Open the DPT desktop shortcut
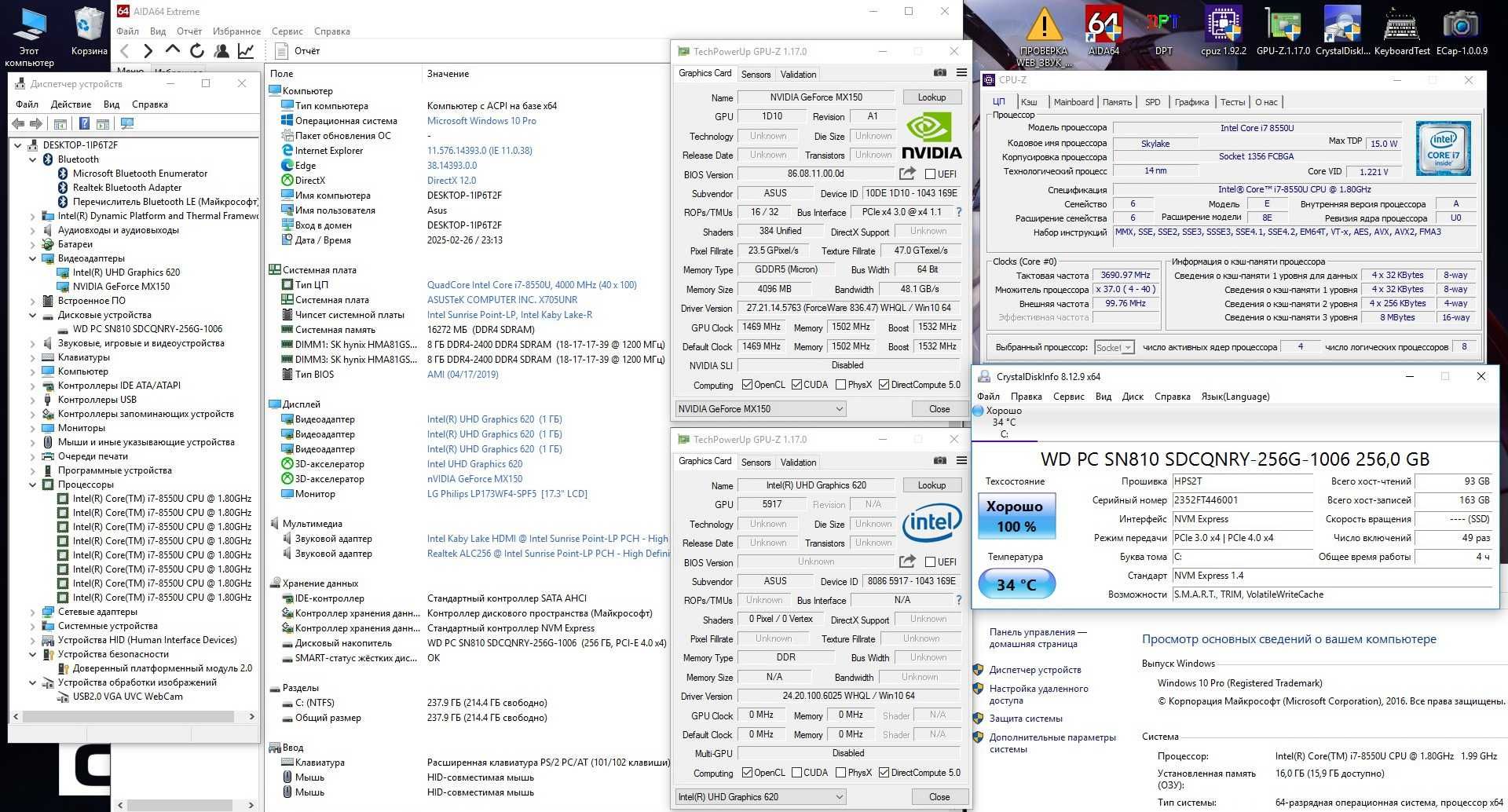The image size is (1508, 812). [x=1163, y=31]
